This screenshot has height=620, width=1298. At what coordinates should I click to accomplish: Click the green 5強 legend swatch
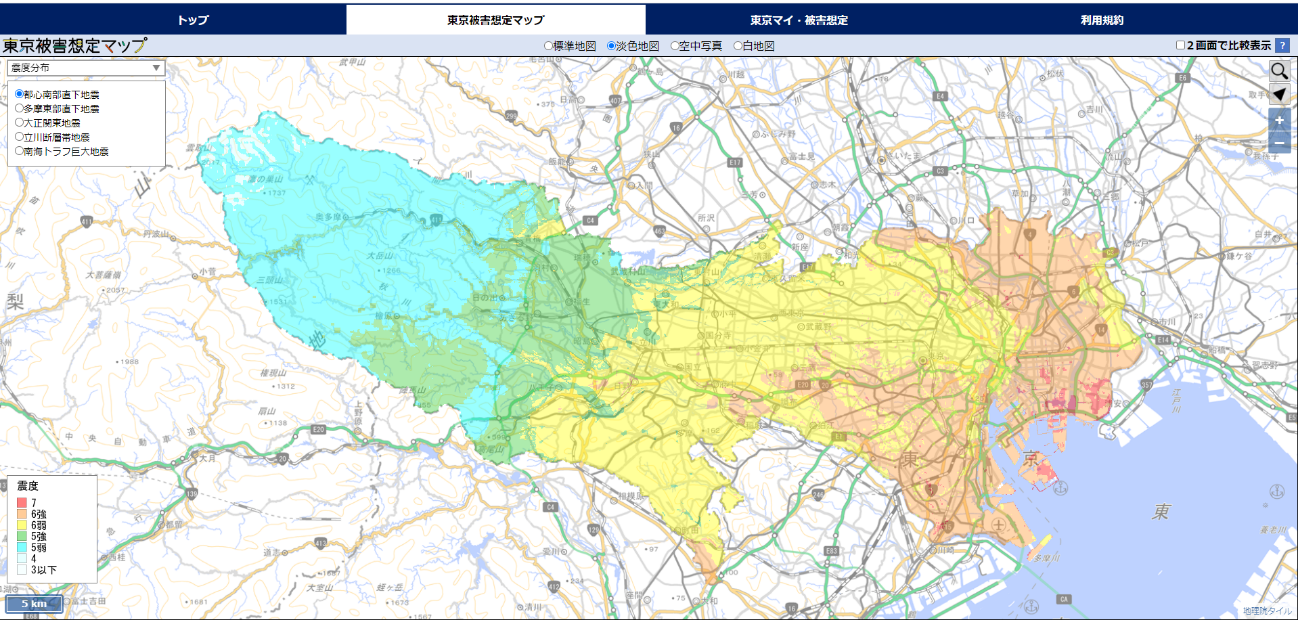[x=21, y=536]
